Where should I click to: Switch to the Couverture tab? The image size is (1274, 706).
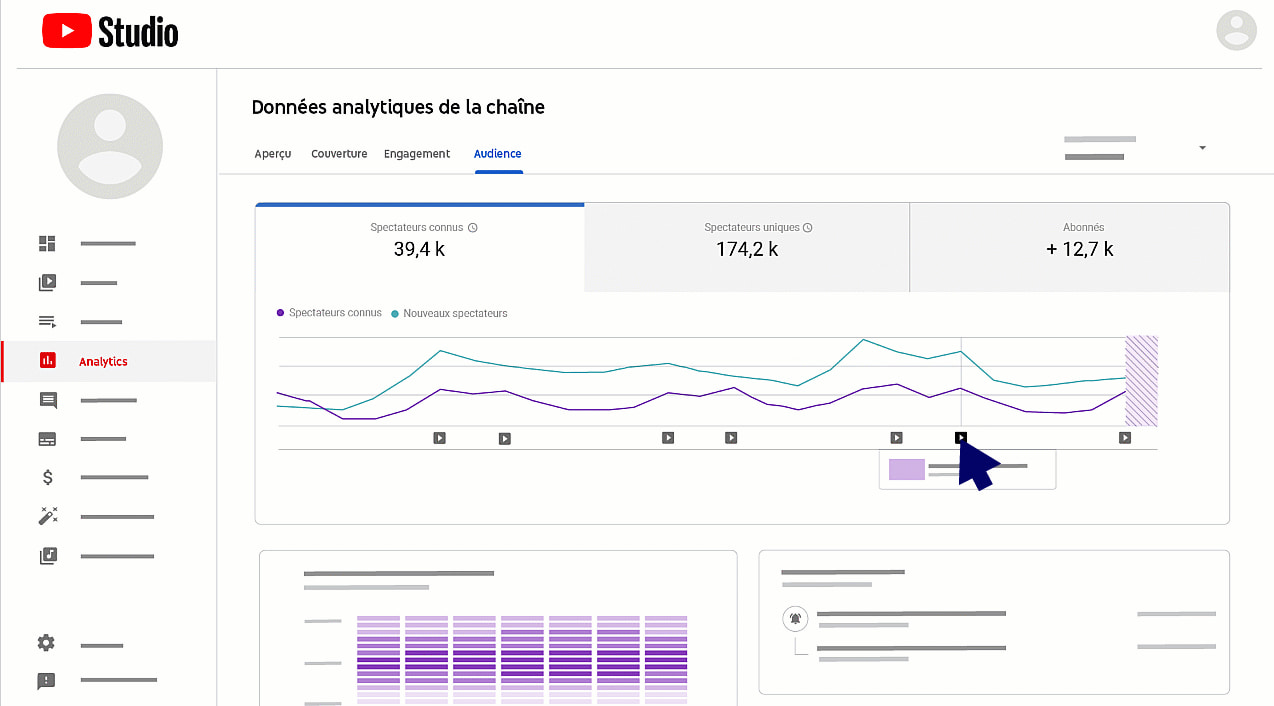(x=339, y=154)
